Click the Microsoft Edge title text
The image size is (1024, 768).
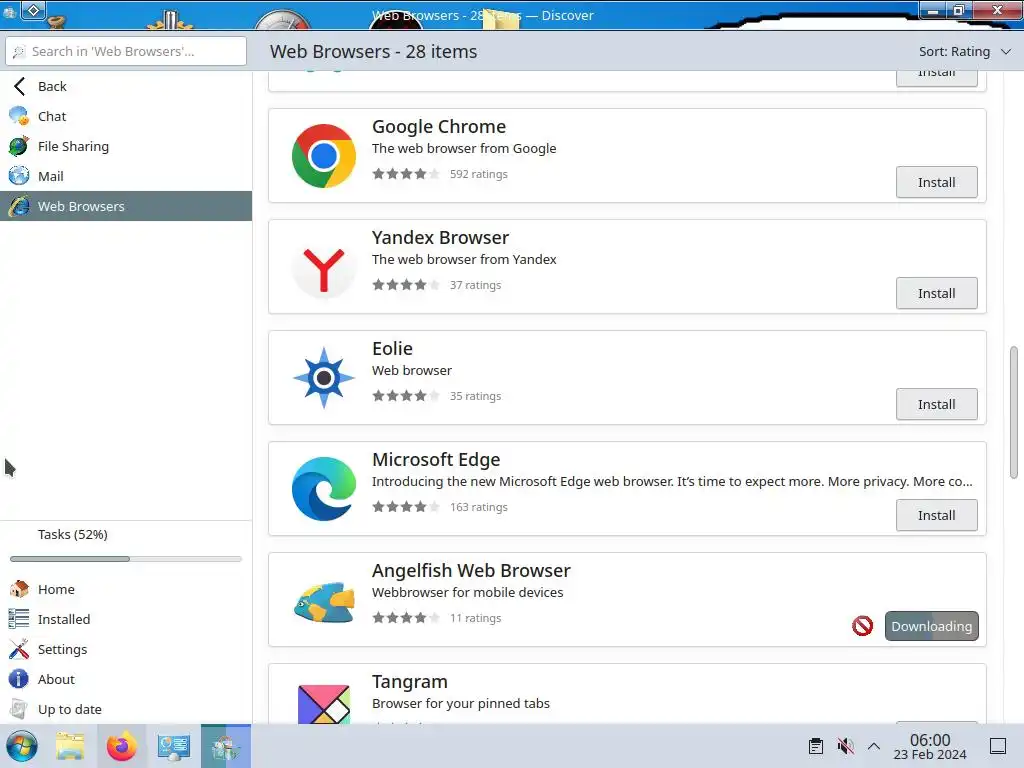[x=436, y=460]
